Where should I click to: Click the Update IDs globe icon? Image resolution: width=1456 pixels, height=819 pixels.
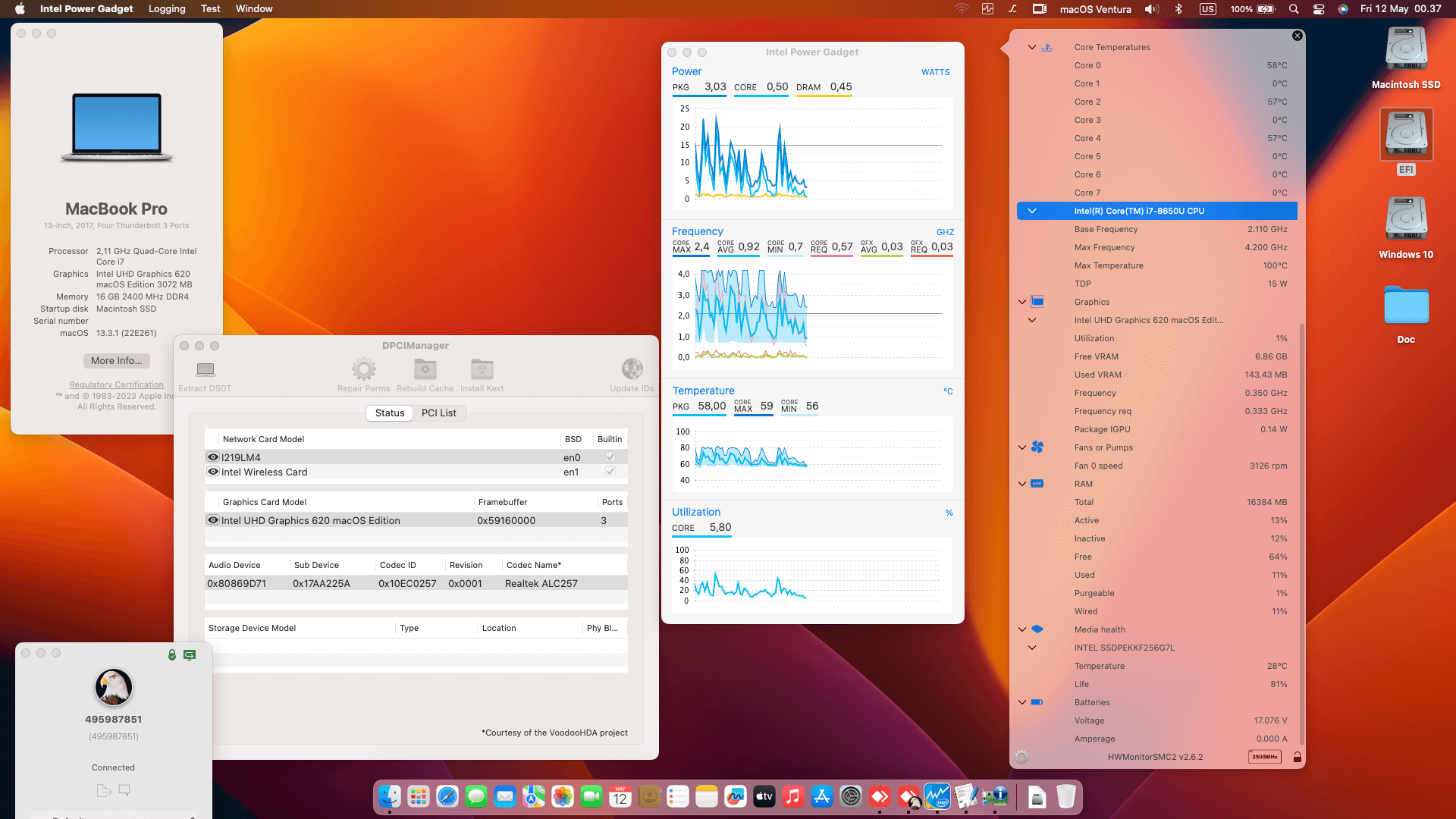point(632,369)
